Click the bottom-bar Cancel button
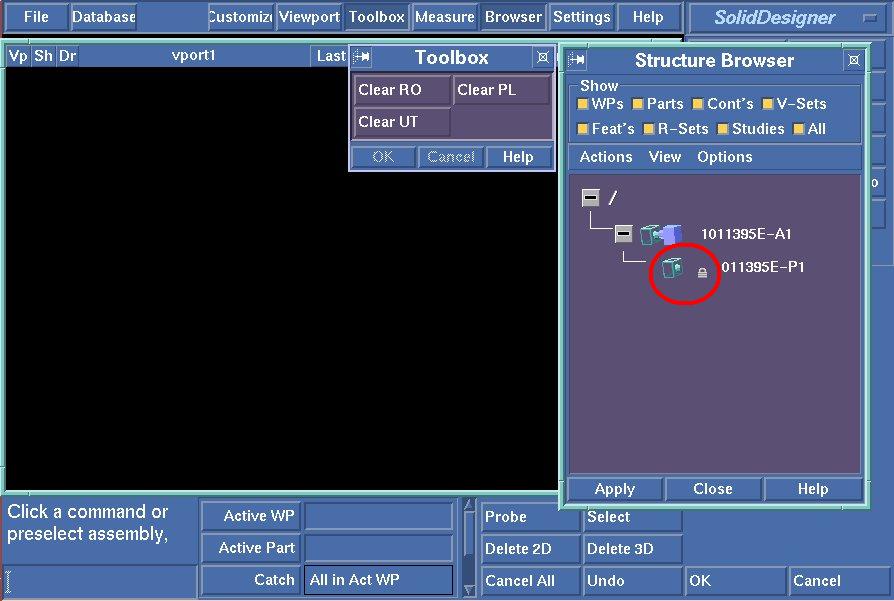The height and width of the screenshot is (601, 894). point(840,580)
